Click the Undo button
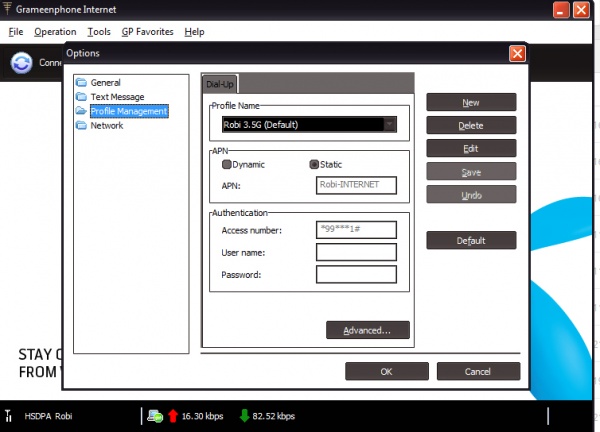This screenshot has height=432, width=600. tap(471, 195)
